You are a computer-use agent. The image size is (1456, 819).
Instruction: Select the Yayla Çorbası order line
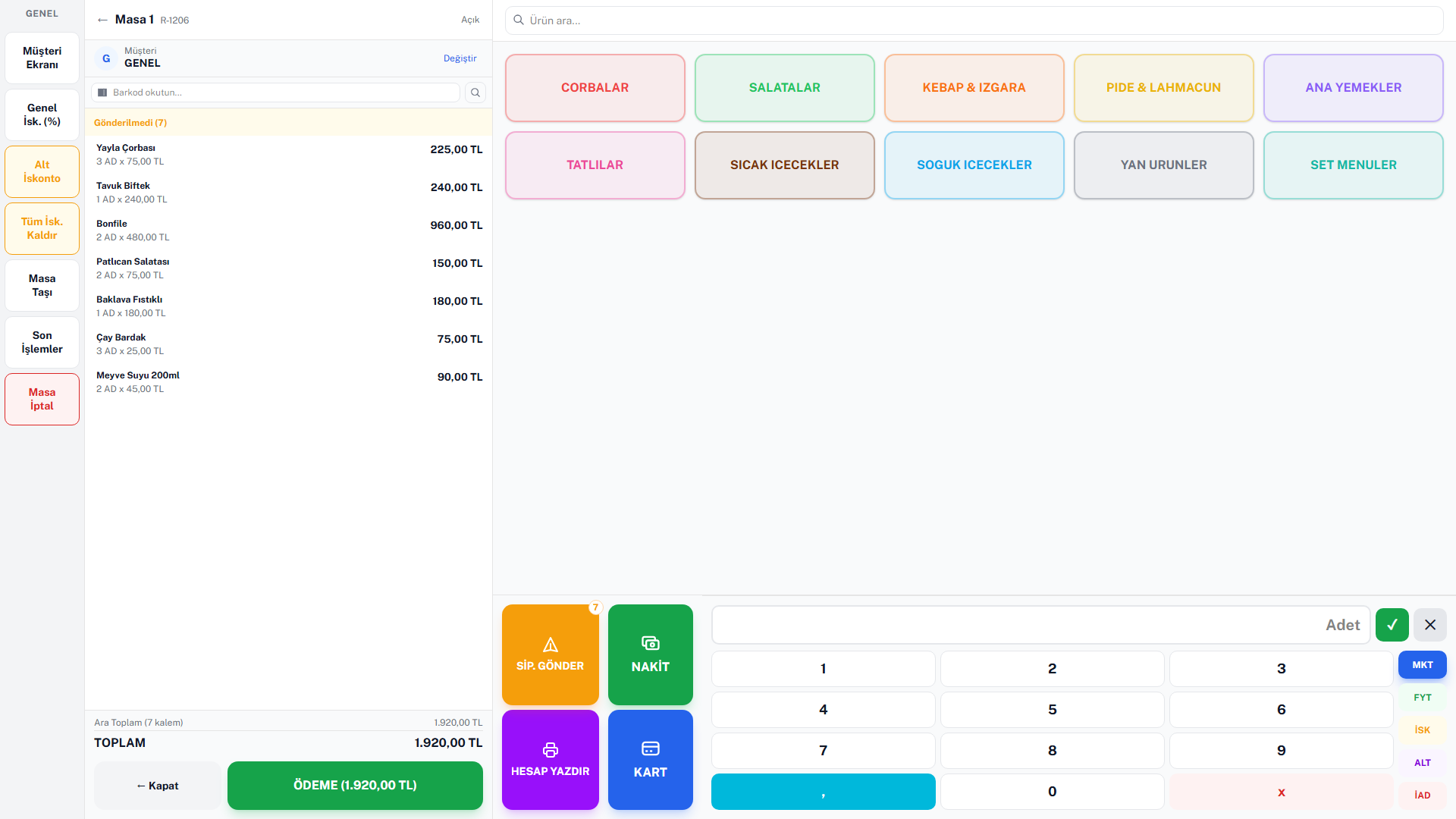288,155
